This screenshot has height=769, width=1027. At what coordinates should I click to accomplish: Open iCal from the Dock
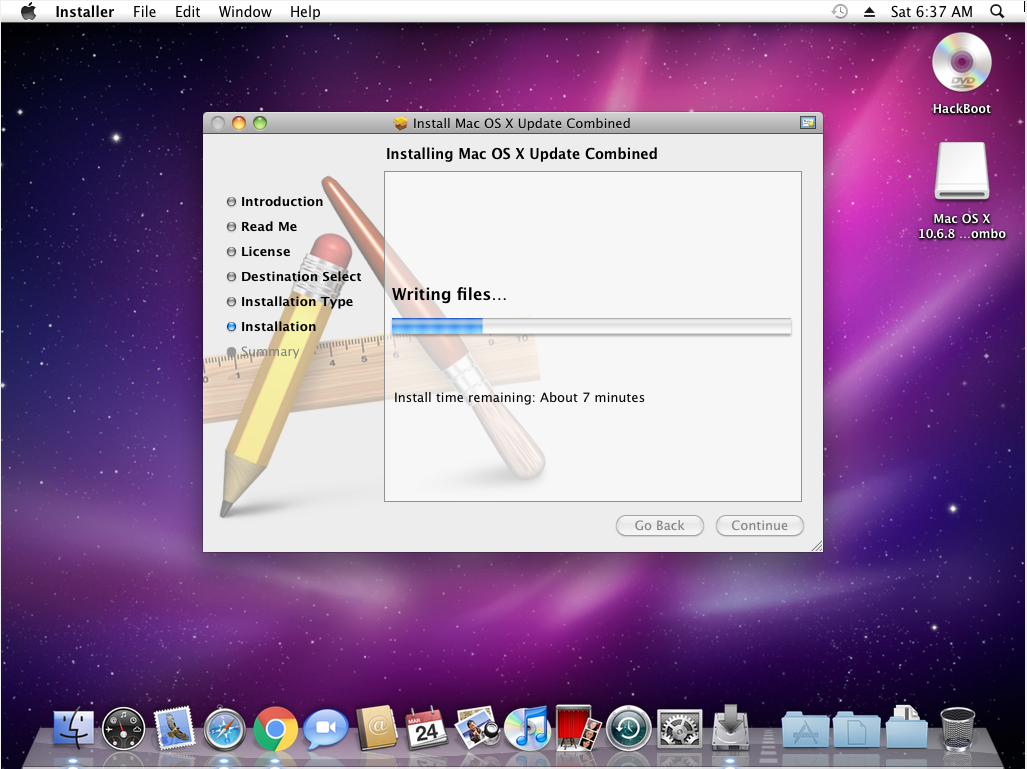coord(426,728)
